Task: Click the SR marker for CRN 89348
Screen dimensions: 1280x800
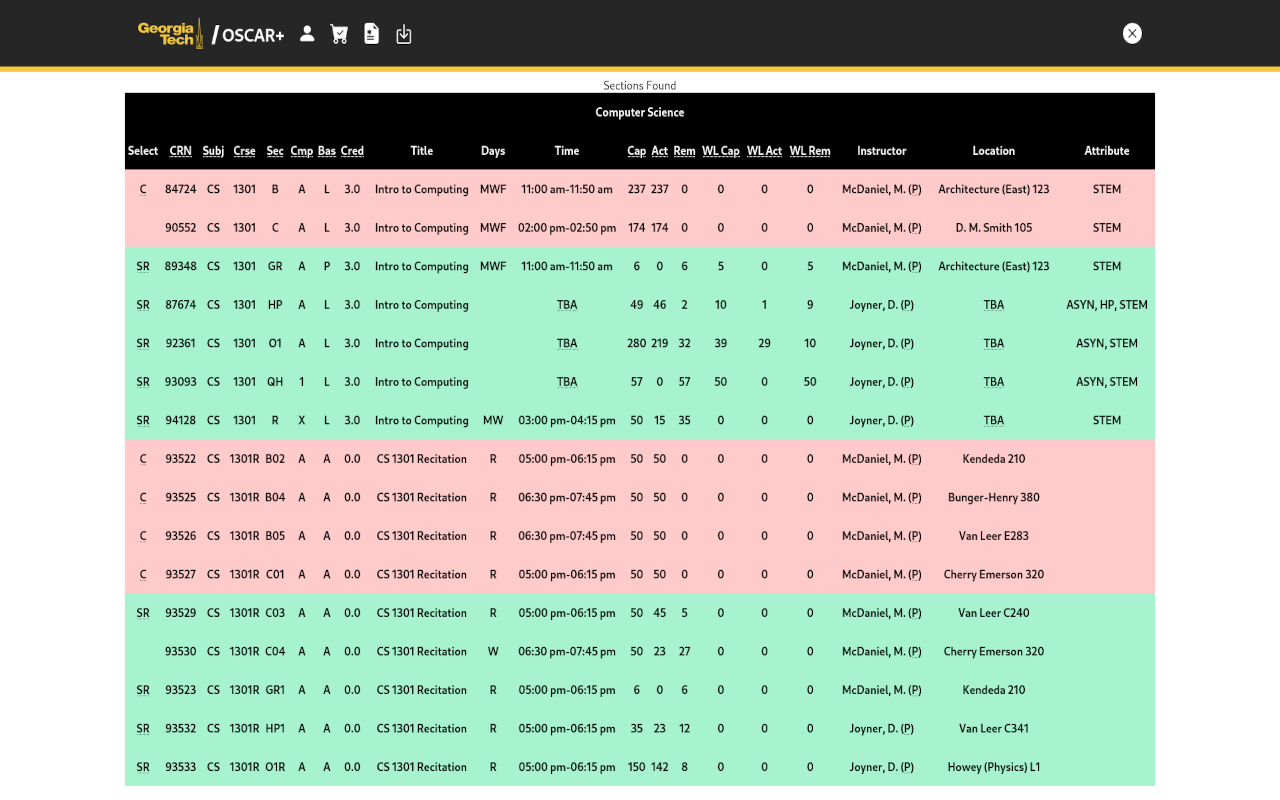Action: pos(143,266)
